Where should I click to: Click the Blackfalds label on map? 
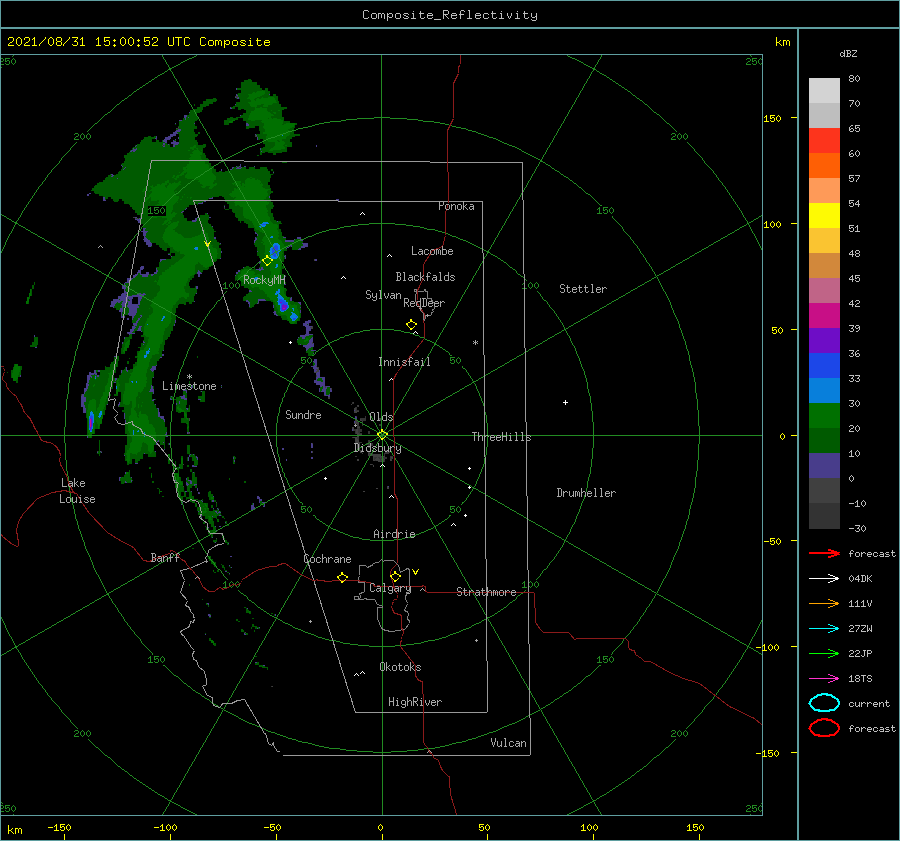point(425,277)
